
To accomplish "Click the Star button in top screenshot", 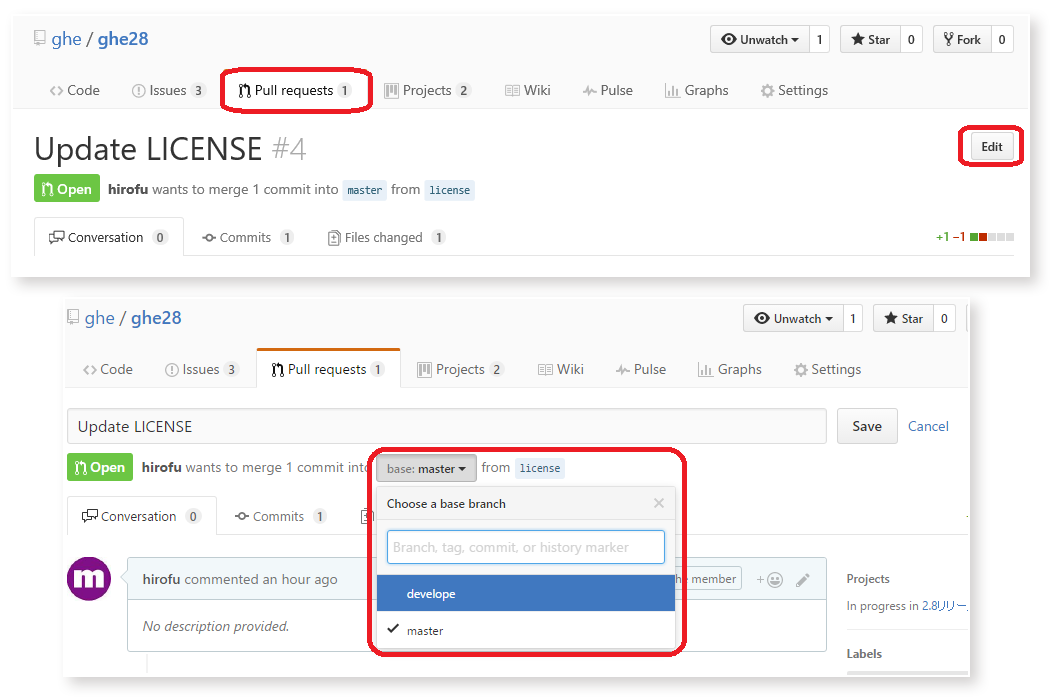I will [871, 40].
